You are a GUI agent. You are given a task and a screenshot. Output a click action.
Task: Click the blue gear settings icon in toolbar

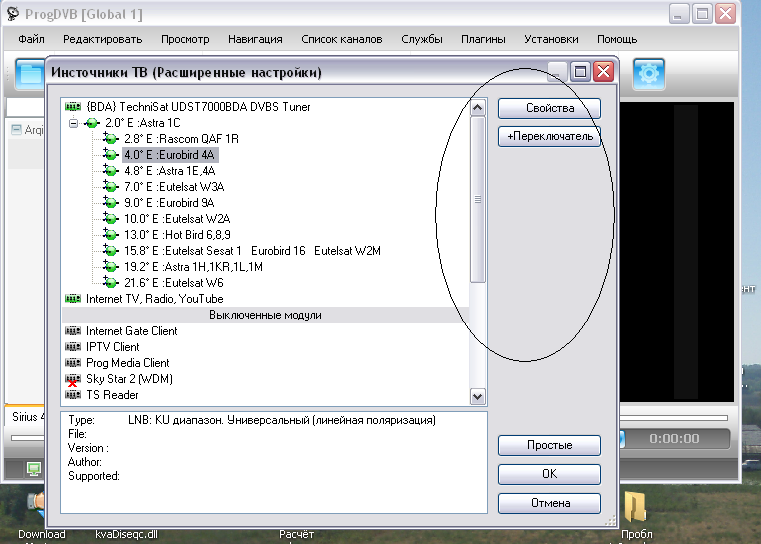[650, 73]
